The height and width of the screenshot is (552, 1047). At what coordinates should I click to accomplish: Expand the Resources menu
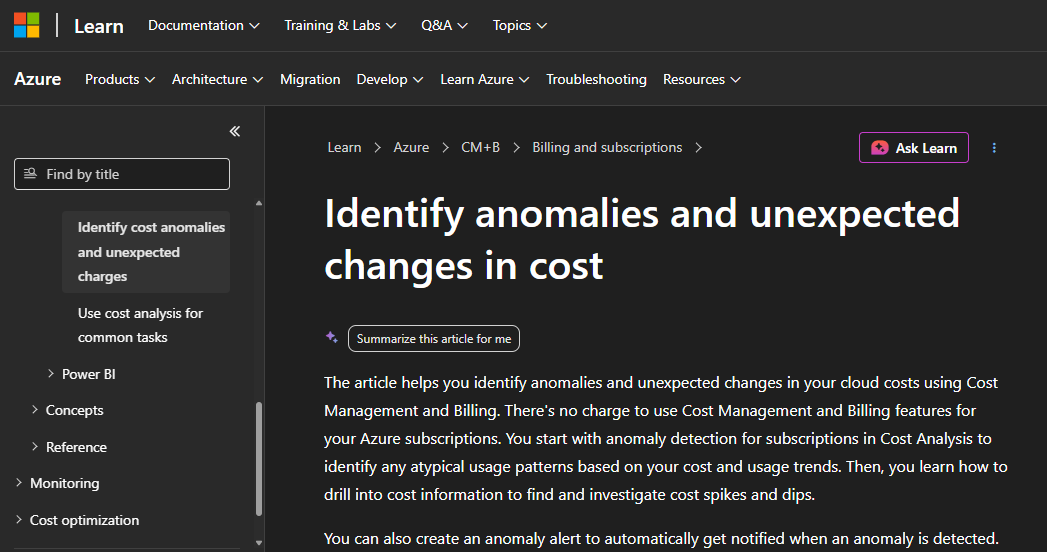701,79
